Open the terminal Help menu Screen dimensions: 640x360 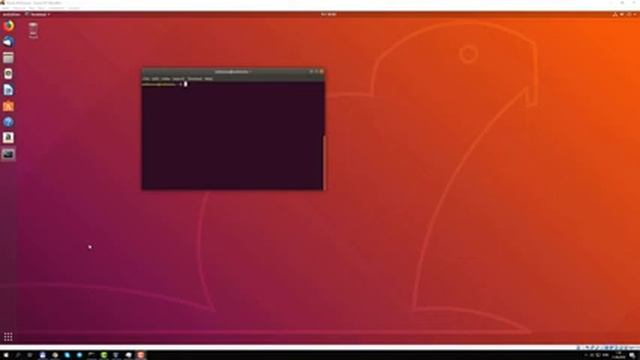pyautogui.click(x=209, y=78)
